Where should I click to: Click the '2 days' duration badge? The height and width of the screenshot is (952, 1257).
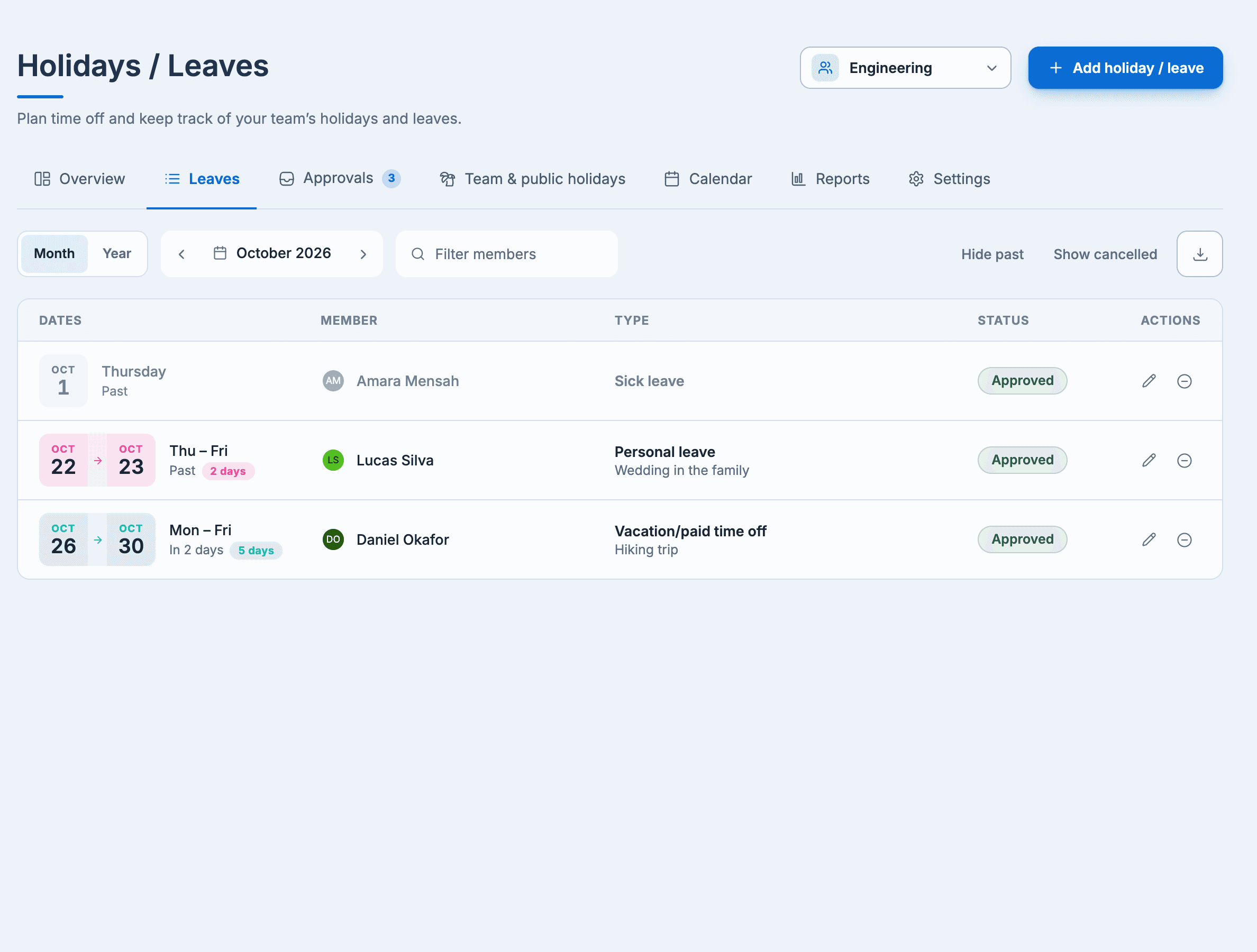tap(228, 471)
